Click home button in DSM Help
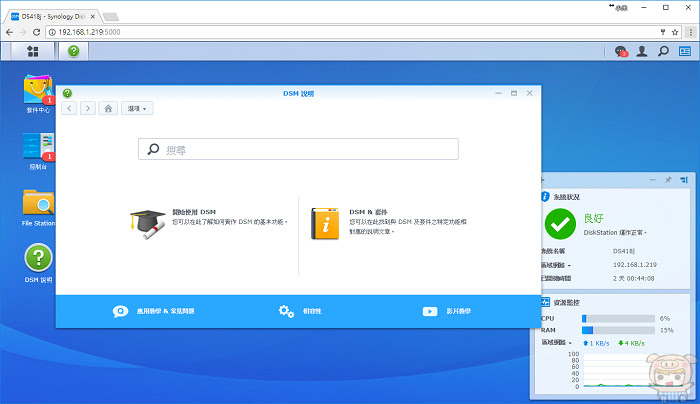 pos(108,108)
